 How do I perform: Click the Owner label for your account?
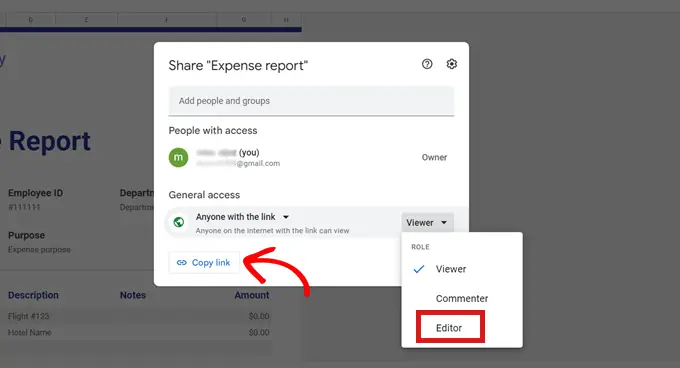(x=434, y=157)
